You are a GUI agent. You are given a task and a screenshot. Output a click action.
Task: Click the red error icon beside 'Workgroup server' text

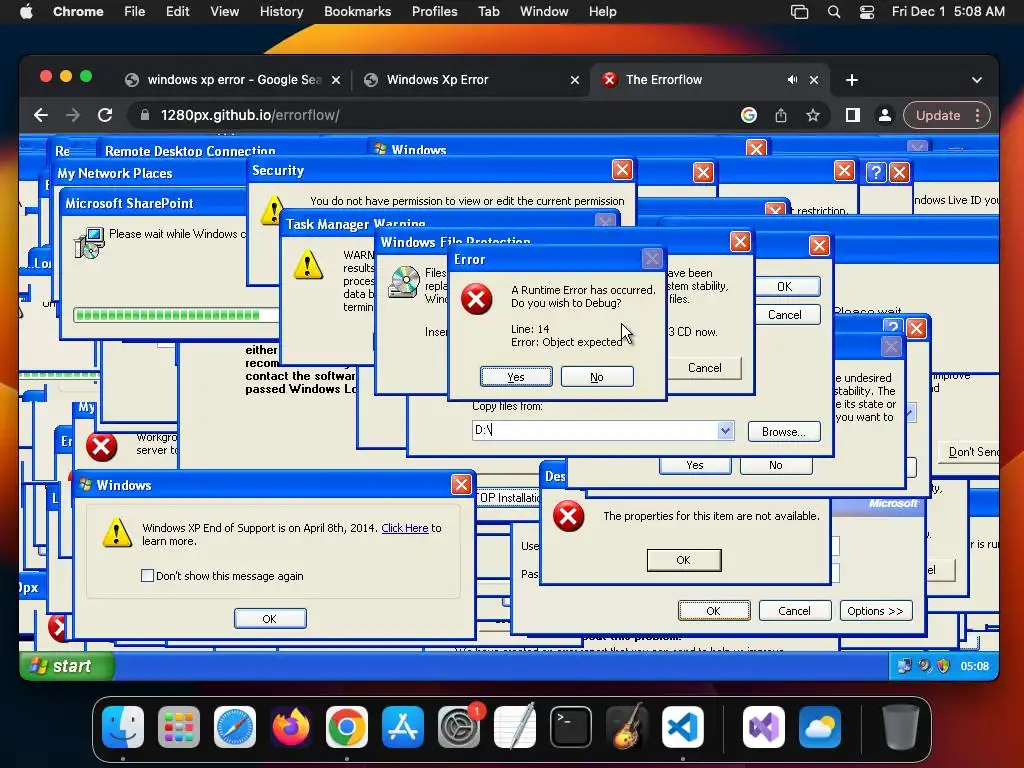102,447
